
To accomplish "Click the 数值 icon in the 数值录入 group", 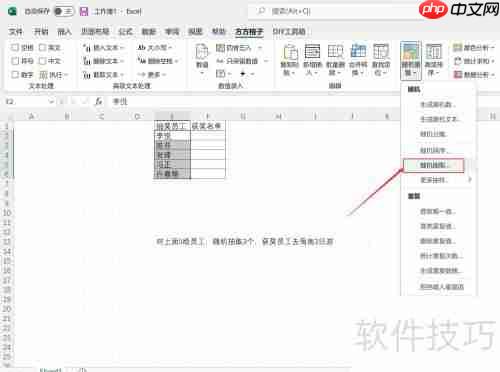I will [202, 53].
